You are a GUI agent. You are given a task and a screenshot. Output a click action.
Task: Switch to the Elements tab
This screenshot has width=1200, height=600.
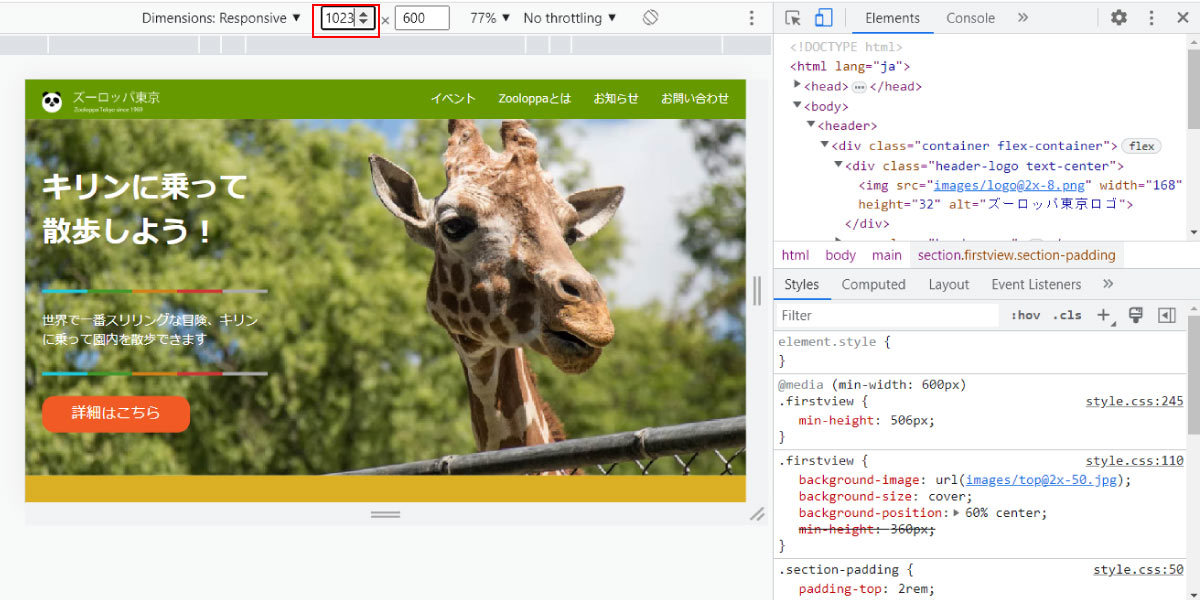[x=892, y=18]
